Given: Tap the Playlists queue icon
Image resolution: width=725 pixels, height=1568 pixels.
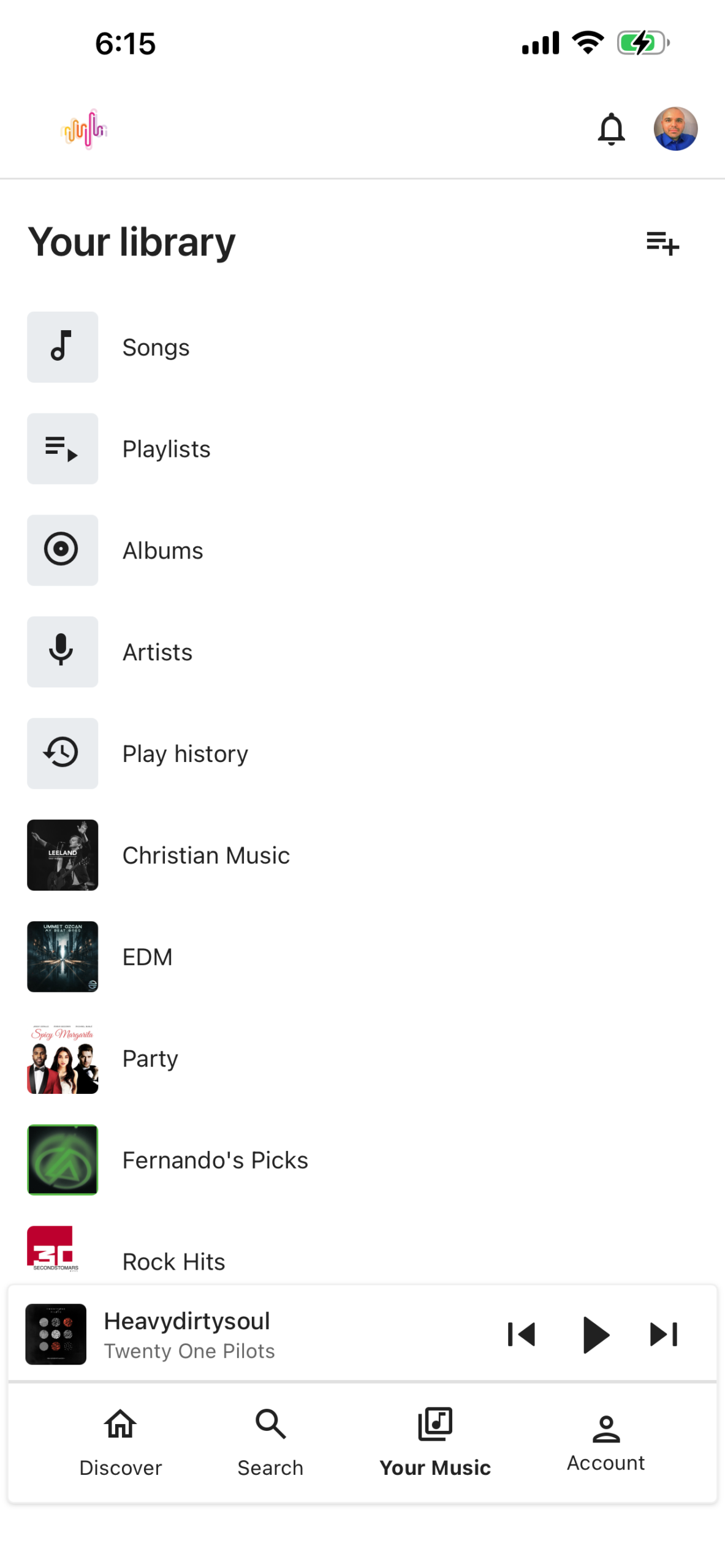Looking at the screenshot, I should [x=63, y=449].
